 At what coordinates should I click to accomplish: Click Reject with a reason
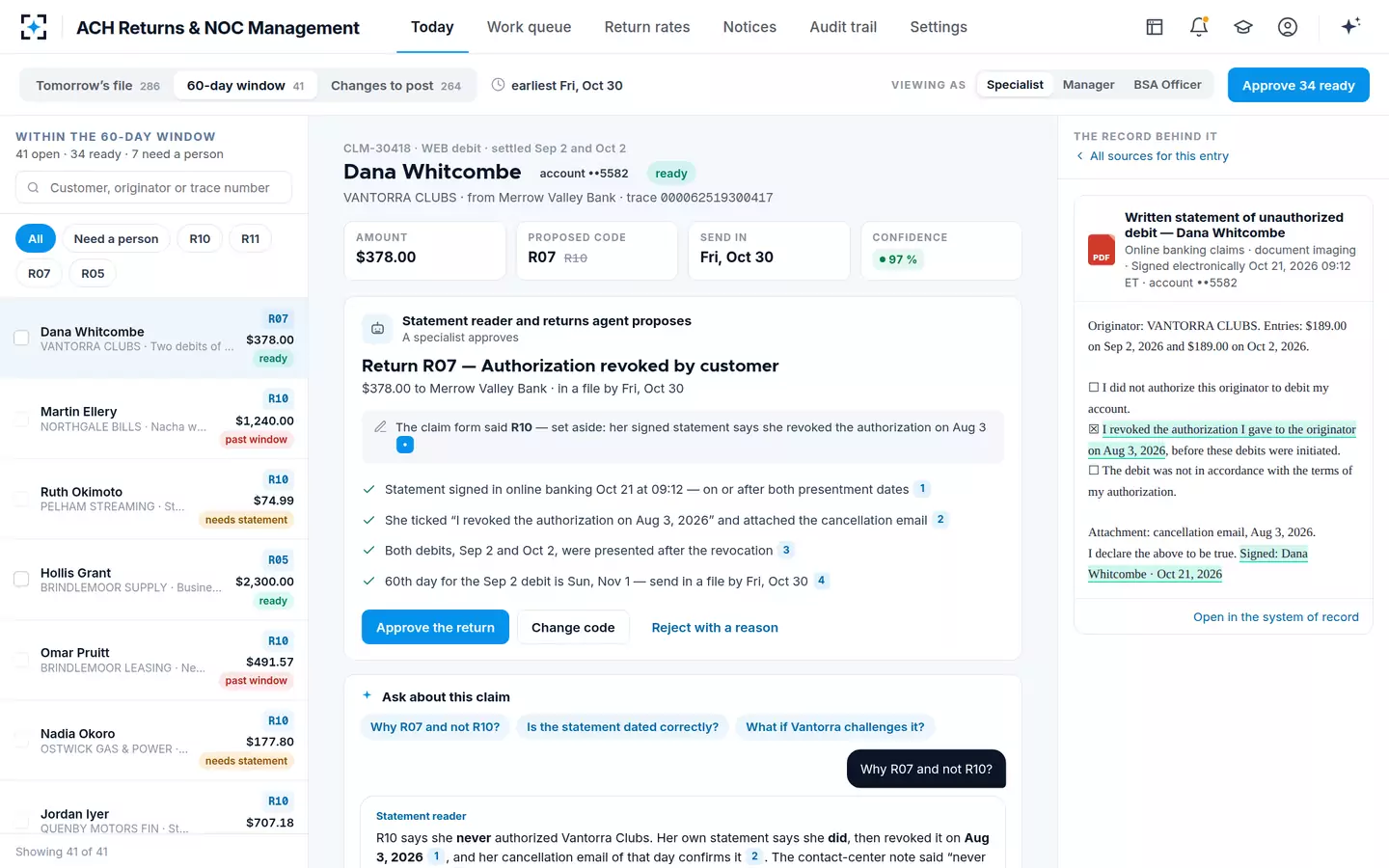pos(715,627)
